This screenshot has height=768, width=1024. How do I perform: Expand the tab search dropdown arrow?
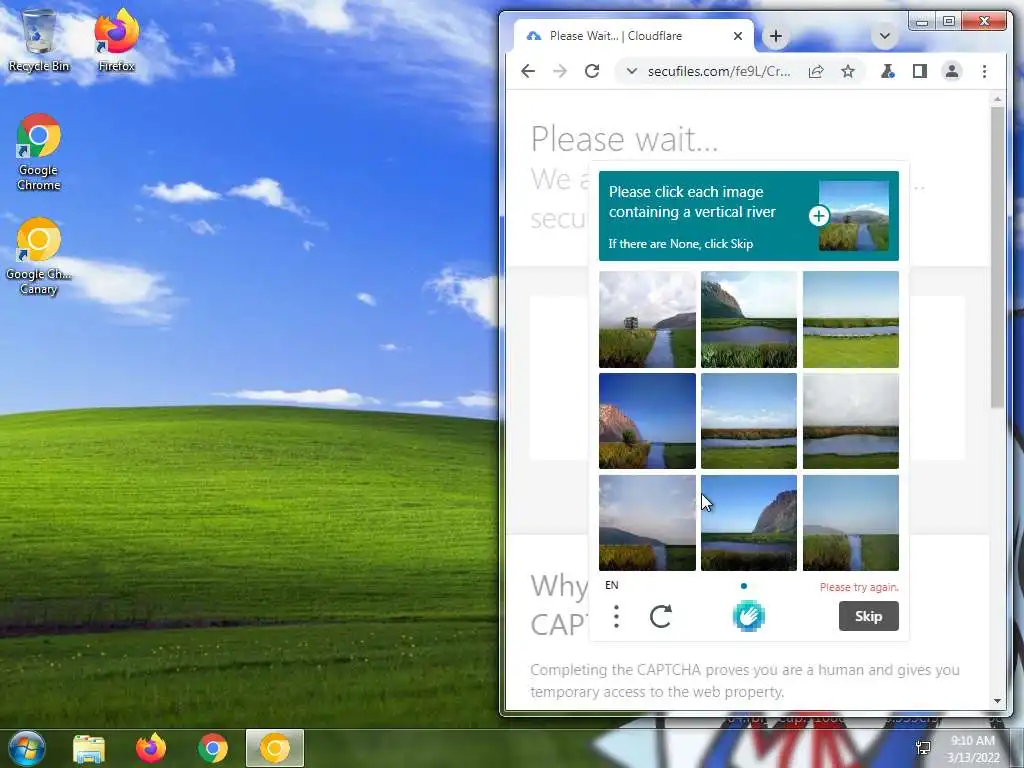click(x=885, y=36)
